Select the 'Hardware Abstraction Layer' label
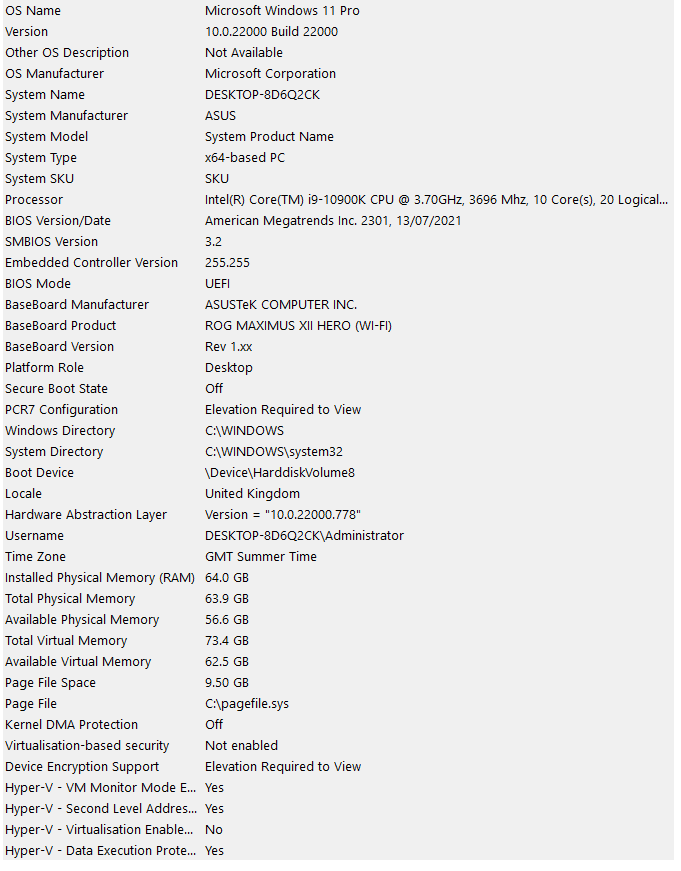 pos(86,515)
